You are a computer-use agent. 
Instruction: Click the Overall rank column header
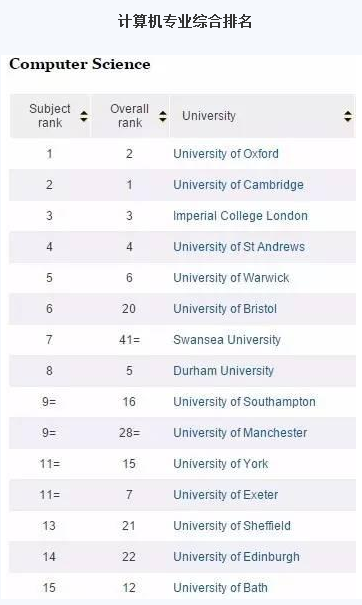coord(130,116)
